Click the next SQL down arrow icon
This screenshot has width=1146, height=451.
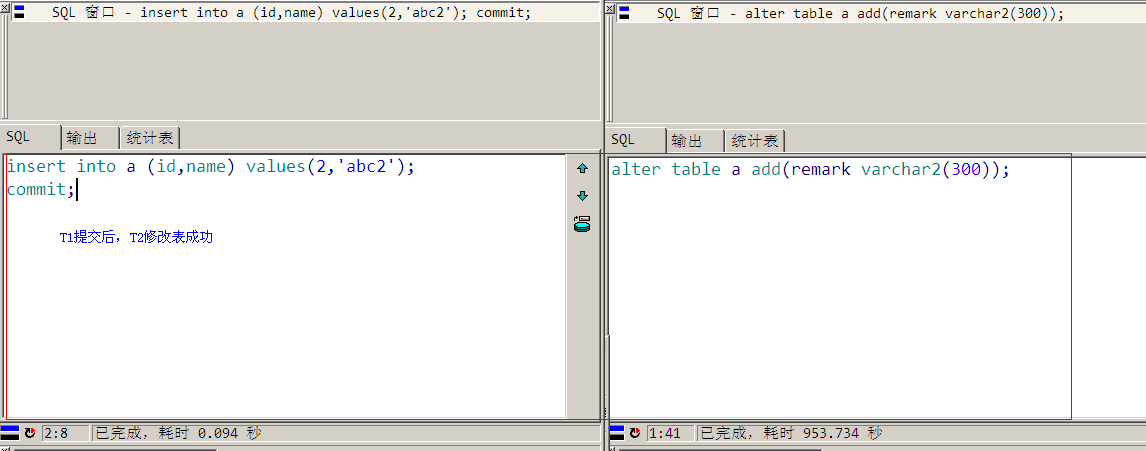583,196
